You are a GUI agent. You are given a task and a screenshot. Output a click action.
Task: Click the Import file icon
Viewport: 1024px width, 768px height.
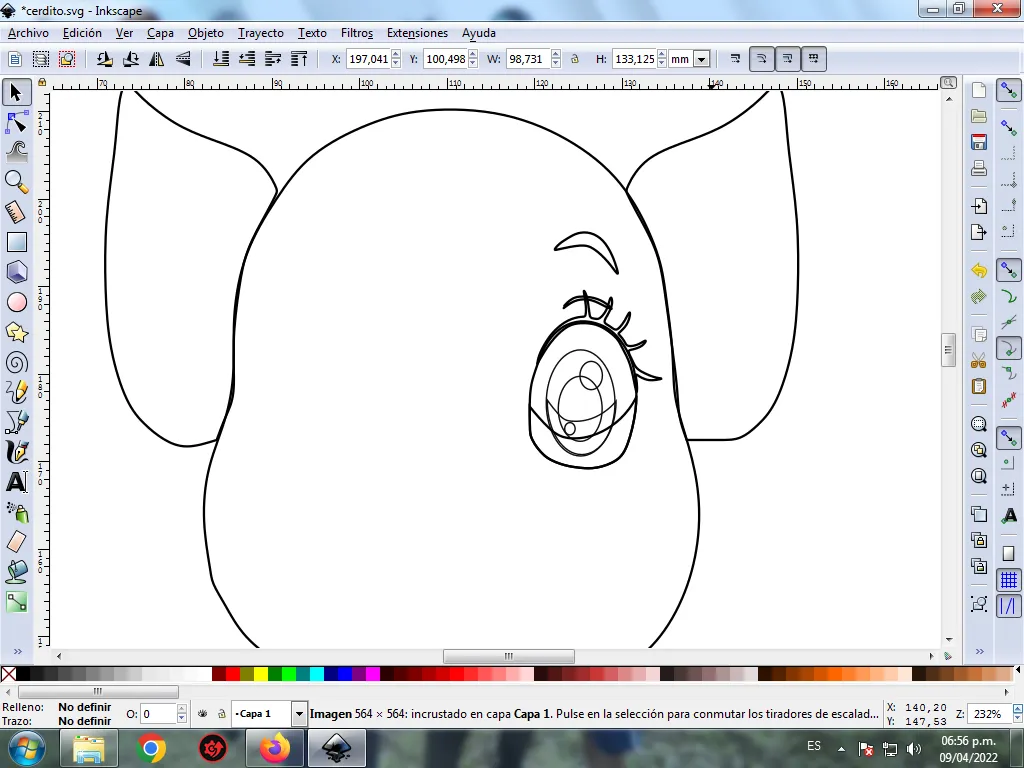coord(978,206)
